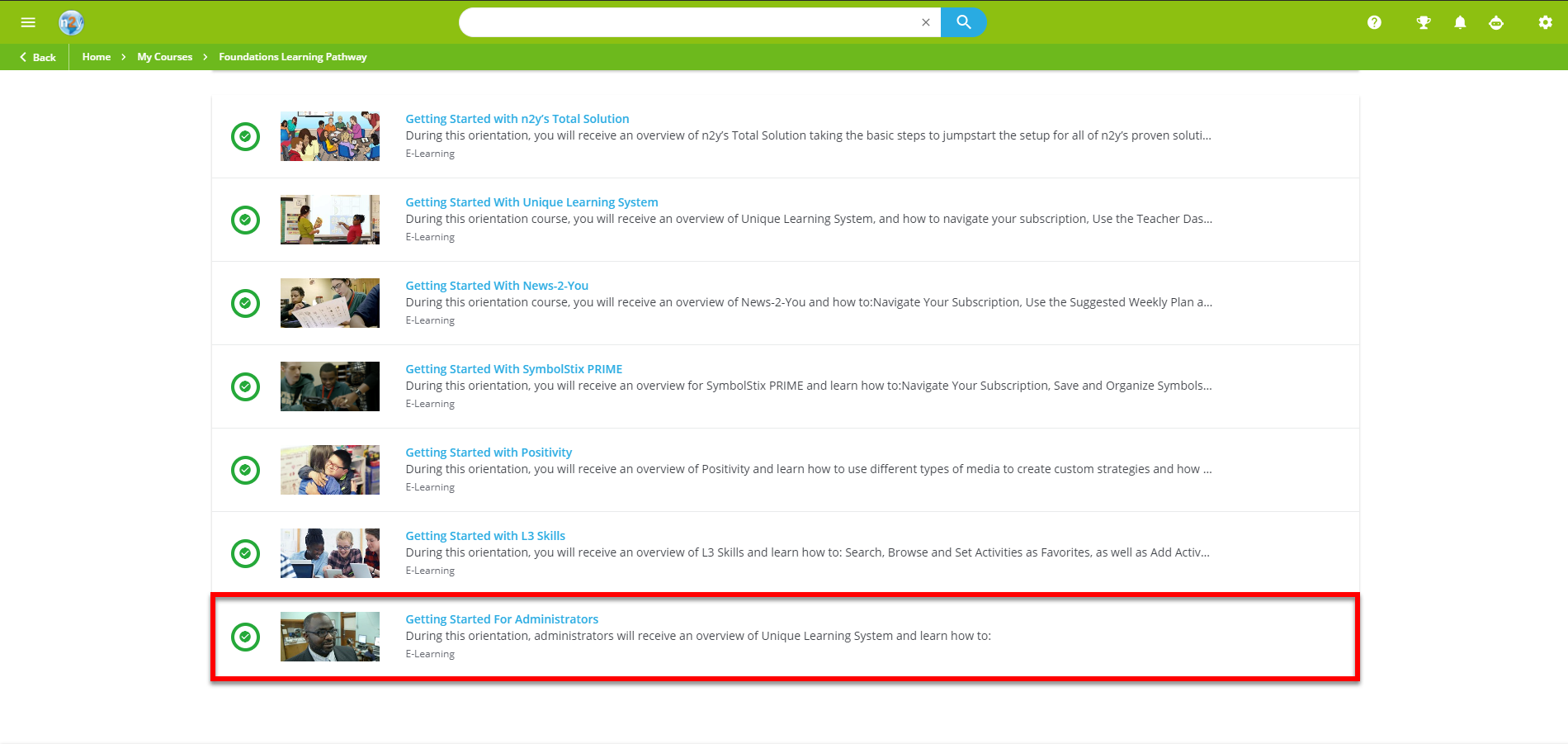Click the completed checkmark for Total Solution
This screenshot has height=744, width=1568.
[x=245, y=136]
